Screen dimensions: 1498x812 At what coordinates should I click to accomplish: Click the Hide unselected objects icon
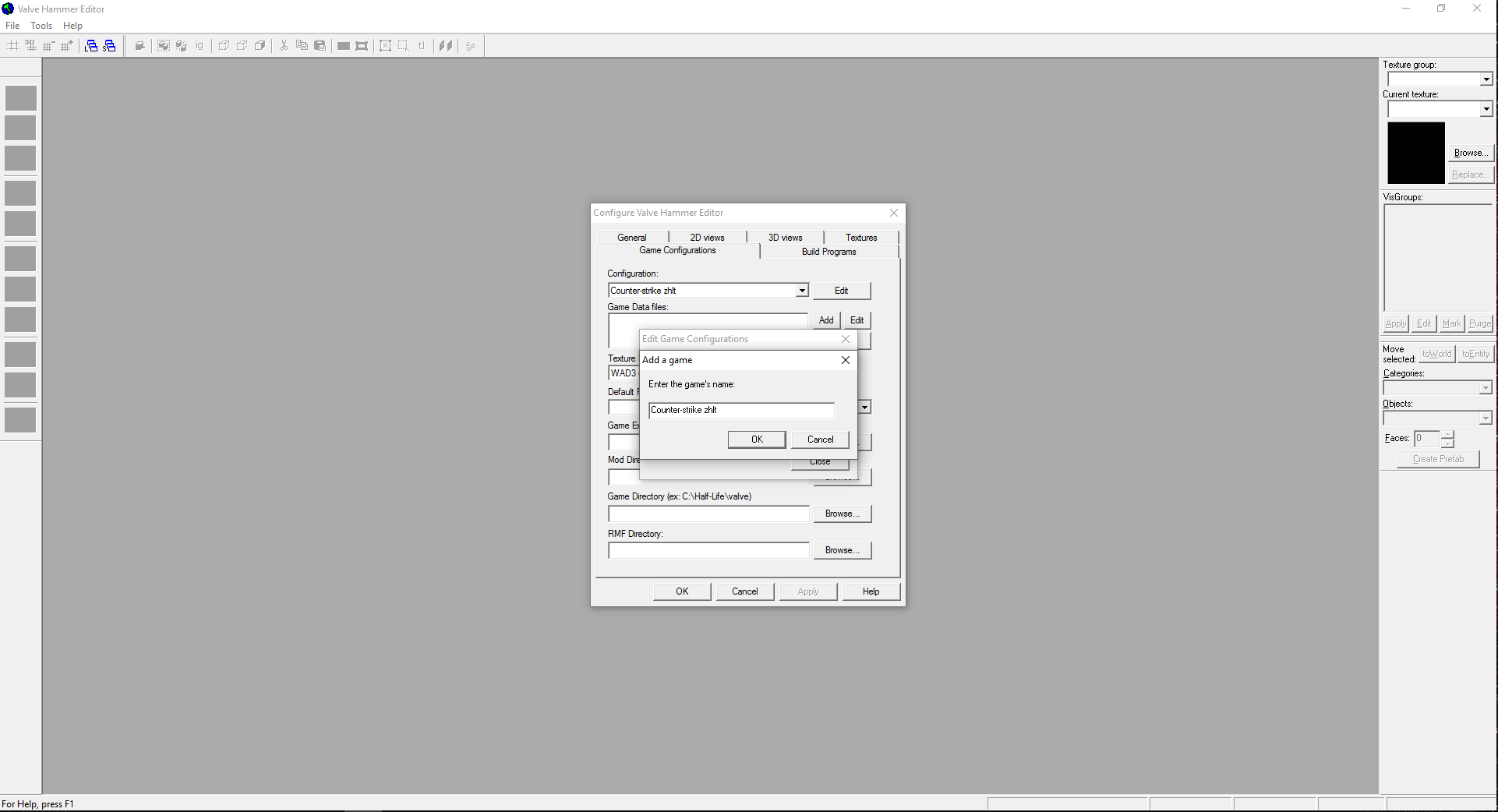[242, 46]
